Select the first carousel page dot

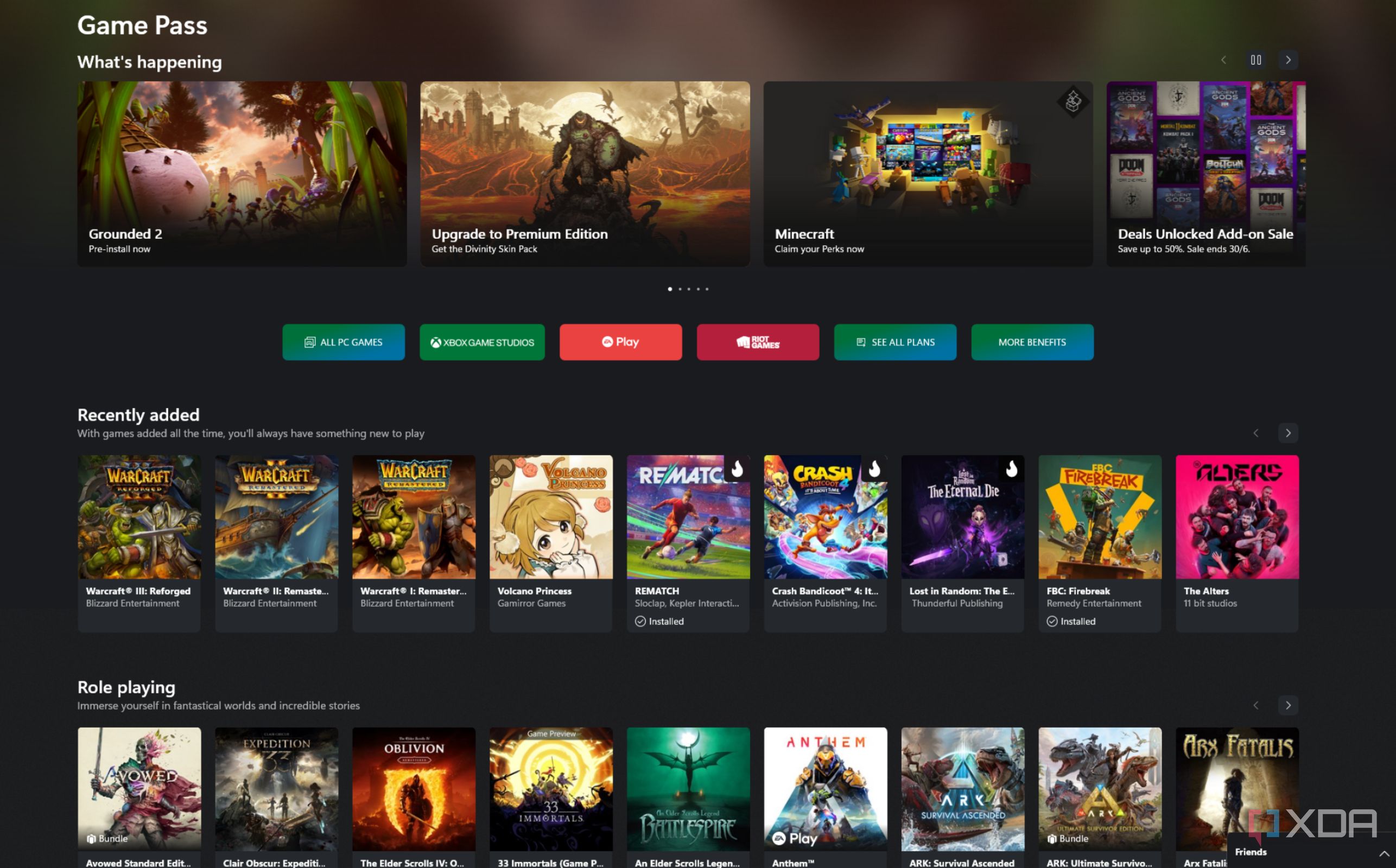click(670, 289)
